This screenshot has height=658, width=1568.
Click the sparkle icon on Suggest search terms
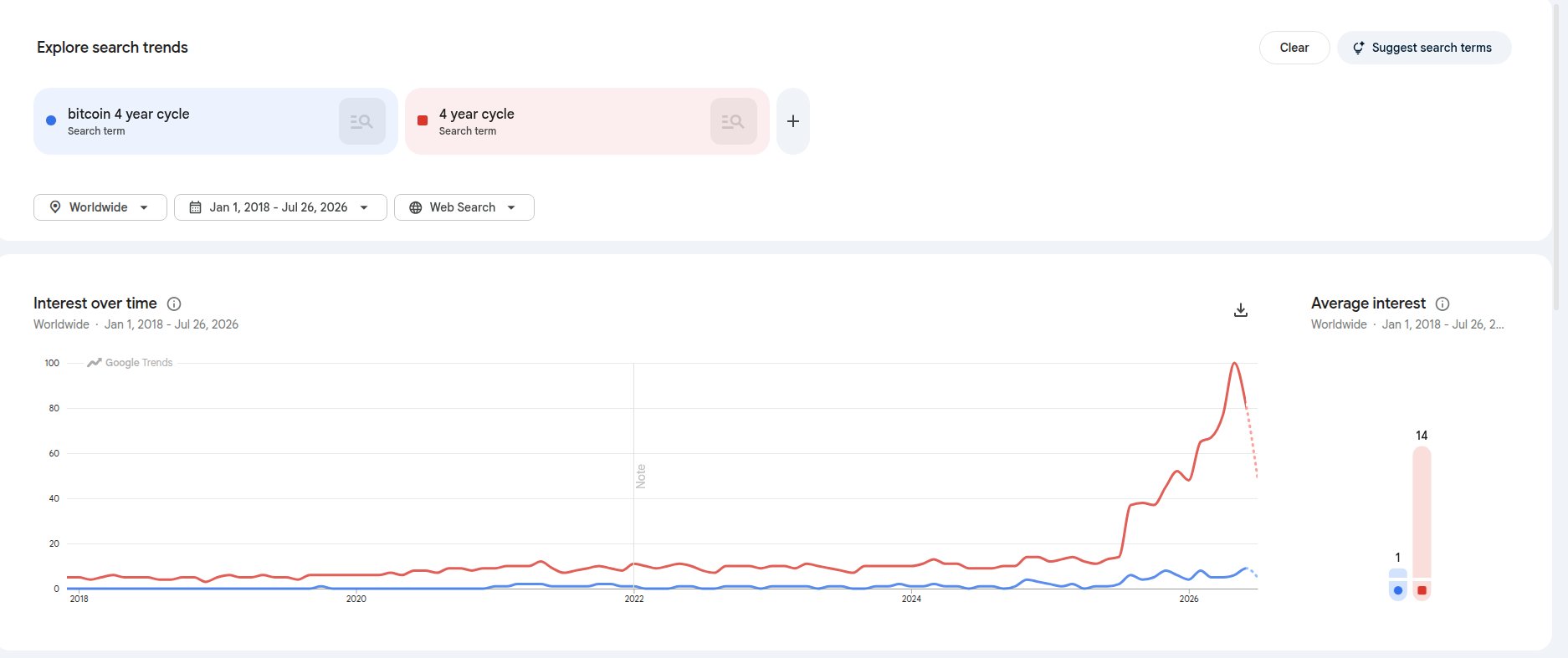coord(1359,48)
